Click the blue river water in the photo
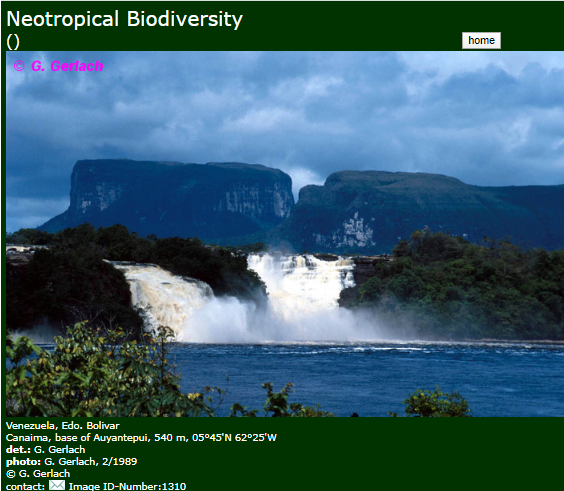The height and width of the screenshot is (491, 564). [360, 374]
